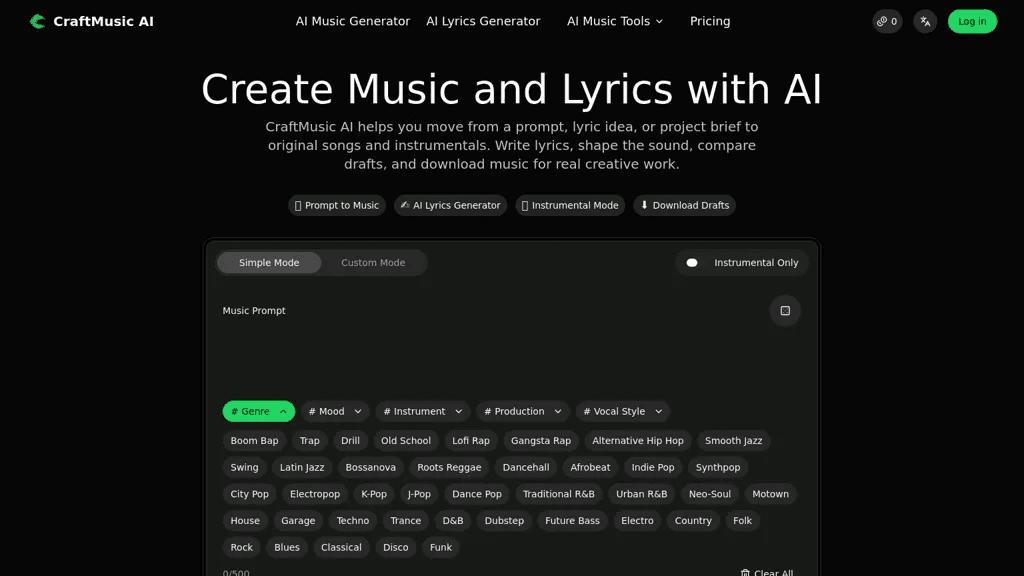Viewport: 1024px width, 576px height.
Task: Expand the # Vocal Style dropdown
Action: [622, 411]
